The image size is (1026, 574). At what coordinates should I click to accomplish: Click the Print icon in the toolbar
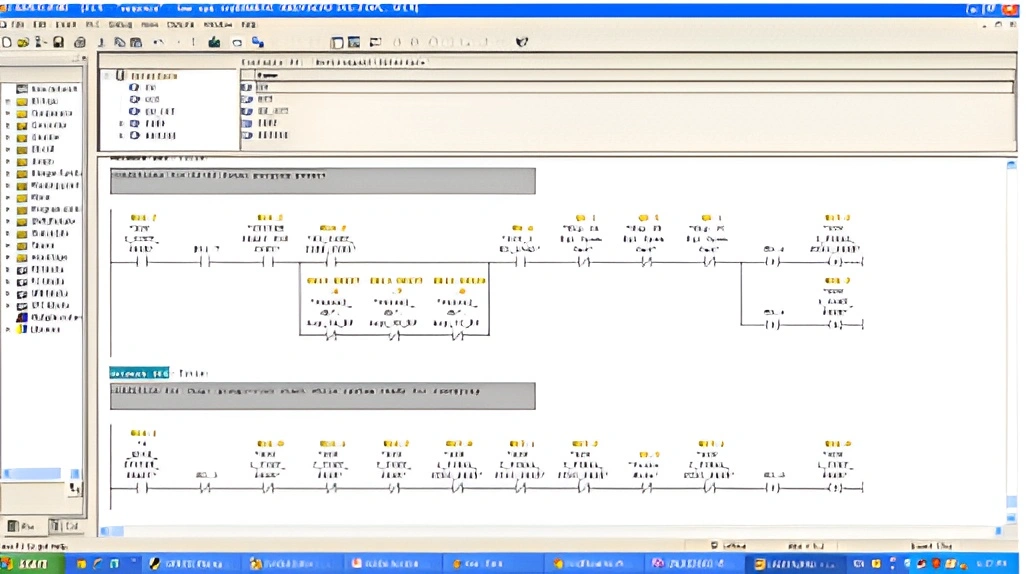(80, 42)
